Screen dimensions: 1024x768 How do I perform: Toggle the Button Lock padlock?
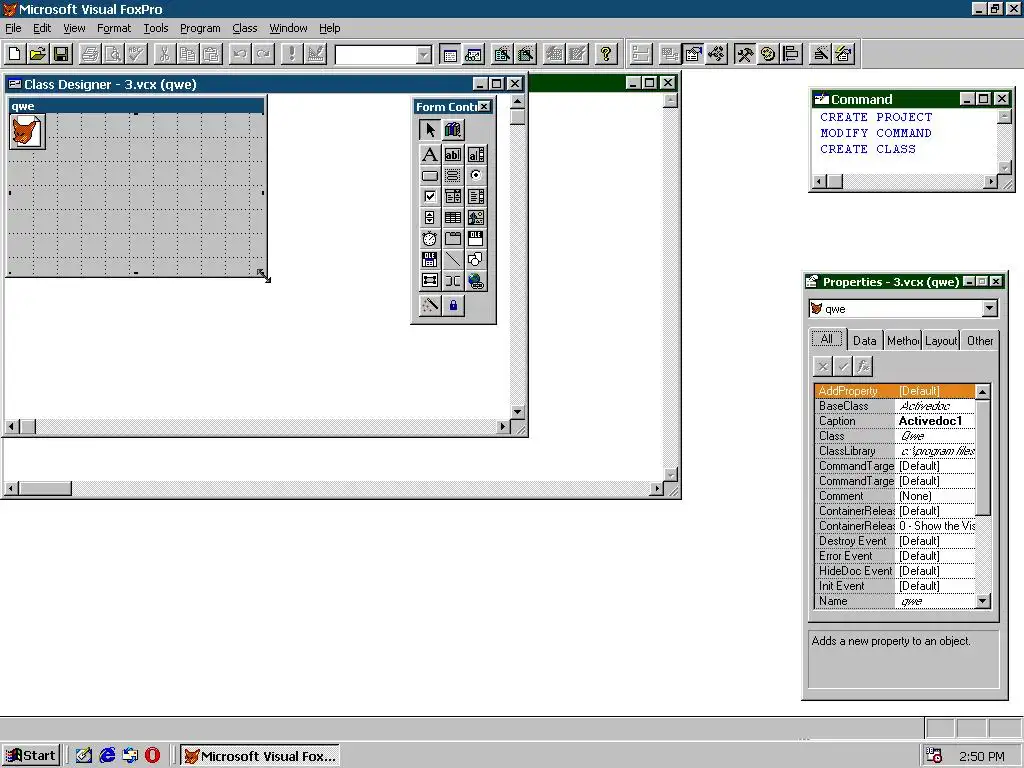[453, 306]
